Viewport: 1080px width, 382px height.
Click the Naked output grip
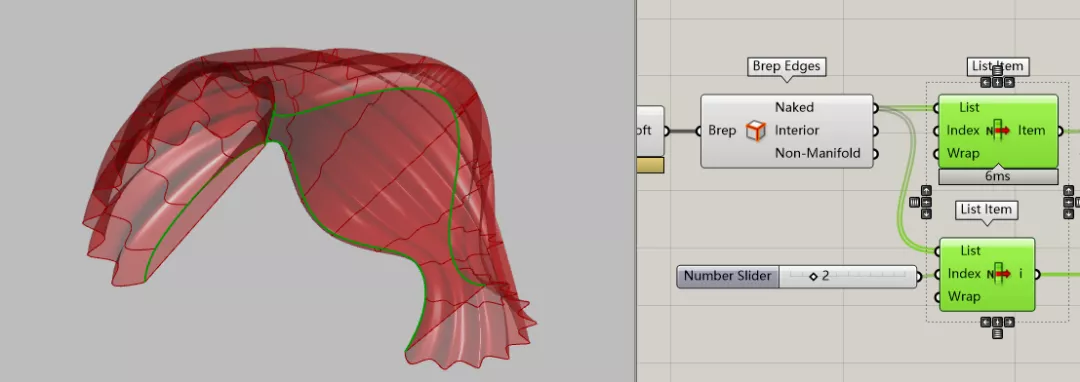[875, 107]
